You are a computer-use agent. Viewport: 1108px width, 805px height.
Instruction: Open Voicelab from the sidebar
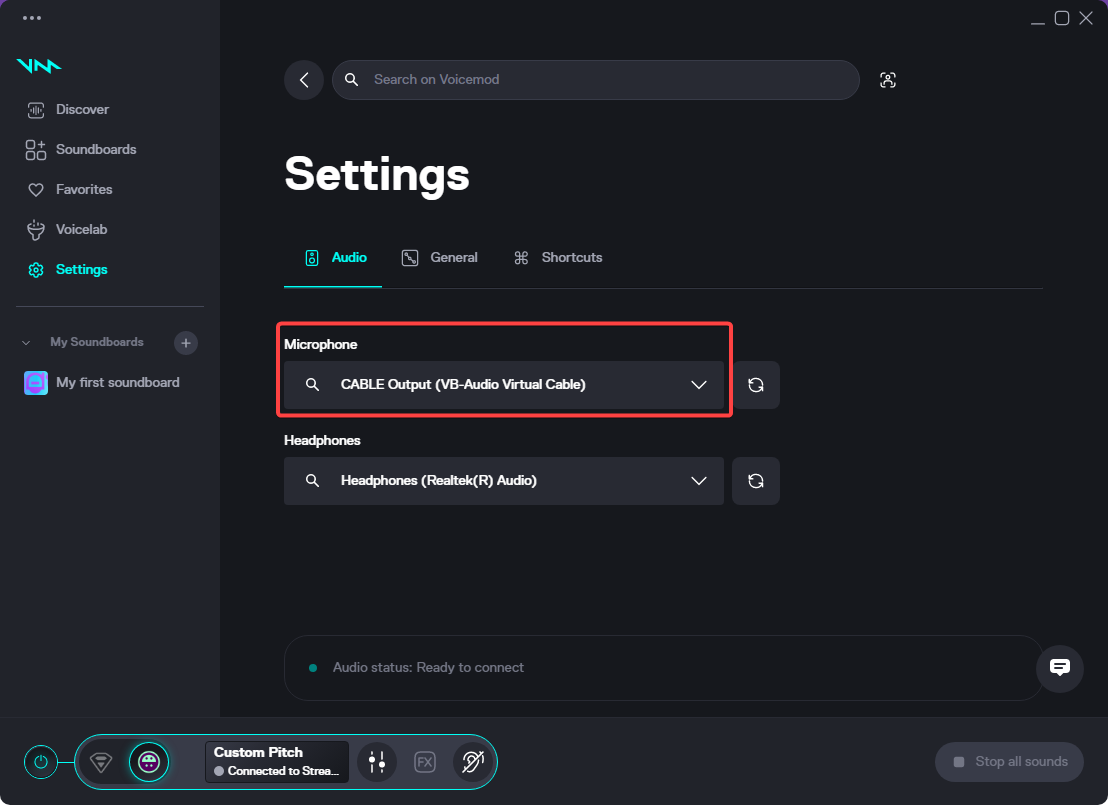[x=67, y=230]
